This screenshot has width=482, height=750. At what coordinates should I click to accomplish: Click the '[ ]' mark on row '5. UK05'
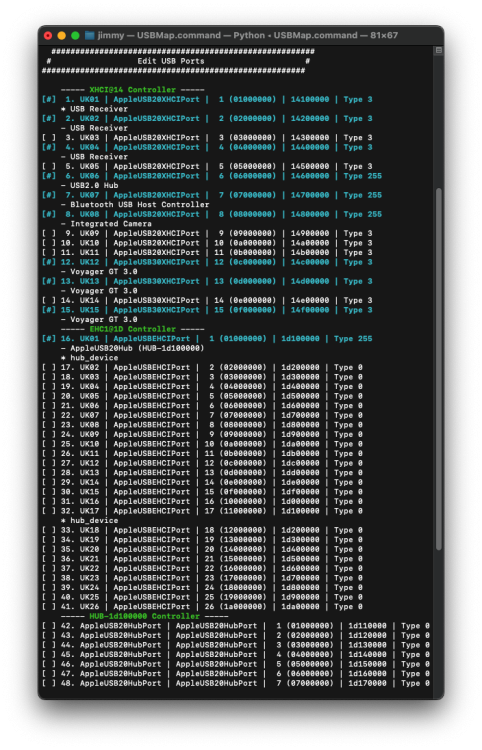coord(49,166)
